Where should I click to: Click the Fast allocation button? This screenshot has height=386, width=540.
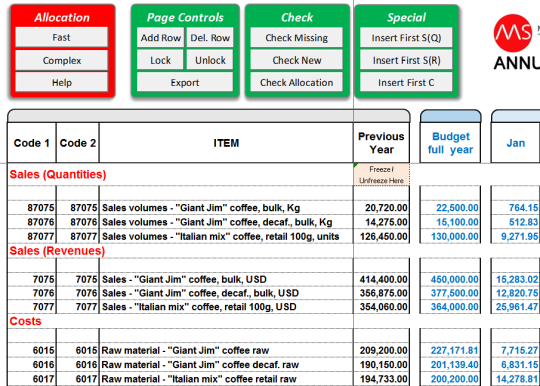pos(61,37)
